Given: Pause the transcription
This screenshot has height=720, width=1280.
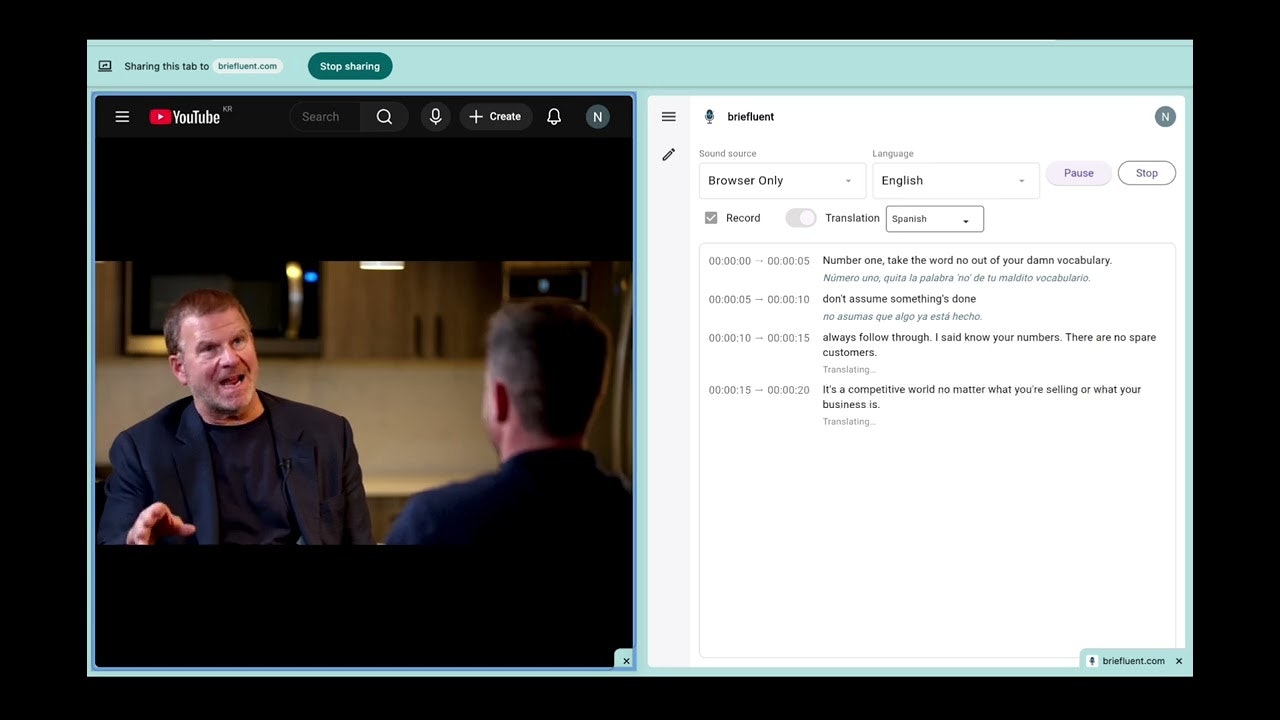Looking at the screenshot, I should (1078, 173).
